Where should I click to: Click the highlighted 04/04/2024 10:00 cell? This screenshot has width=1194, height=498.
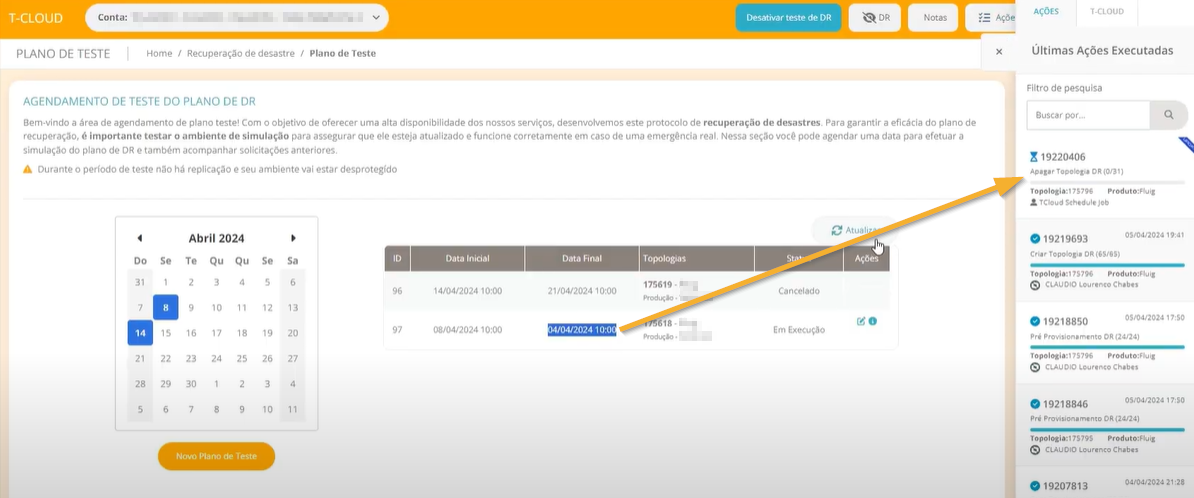[582, 330]
